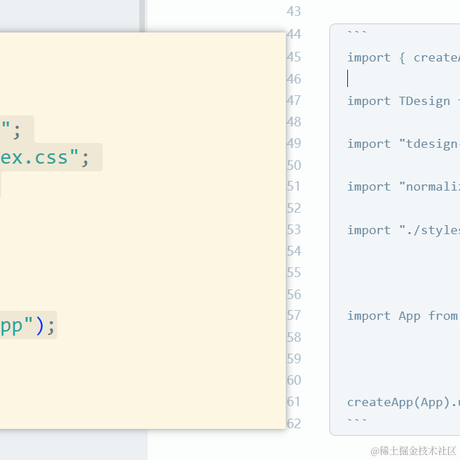
Task: Click the 'createApp(App).' code line
Action: point(403,402)
